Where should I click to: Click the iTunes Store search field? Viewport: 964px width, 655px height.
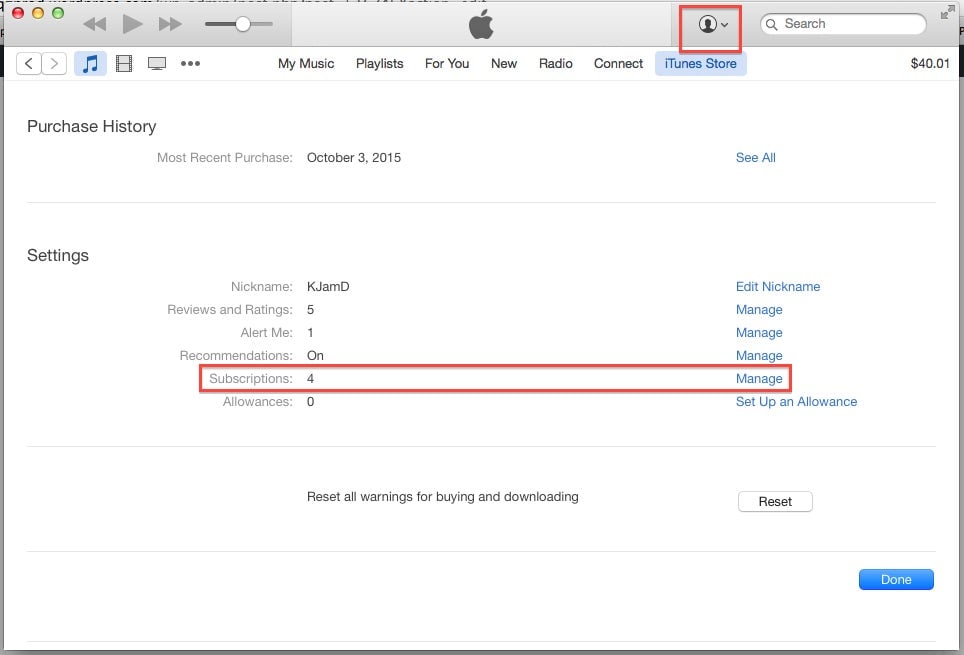843,24
